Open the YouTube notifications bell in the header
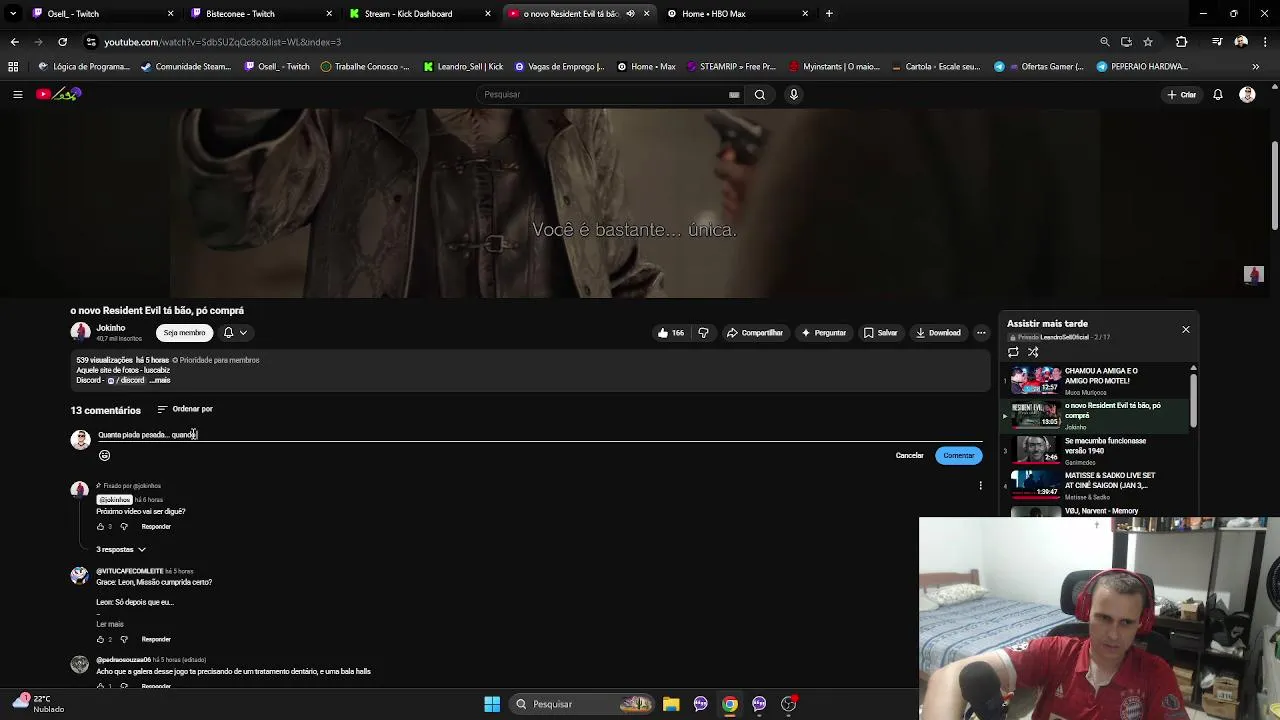This screenshot has width=1280, height=720. pyautogui.click(x=1218, y=95)
